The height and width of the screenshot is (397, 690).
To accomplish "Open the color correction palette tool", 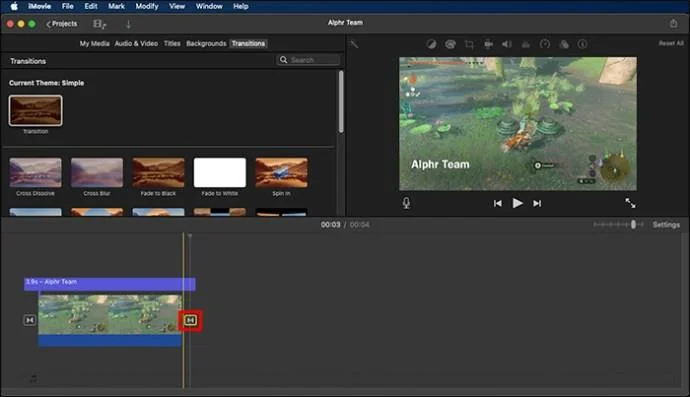I will pos(450,44).
